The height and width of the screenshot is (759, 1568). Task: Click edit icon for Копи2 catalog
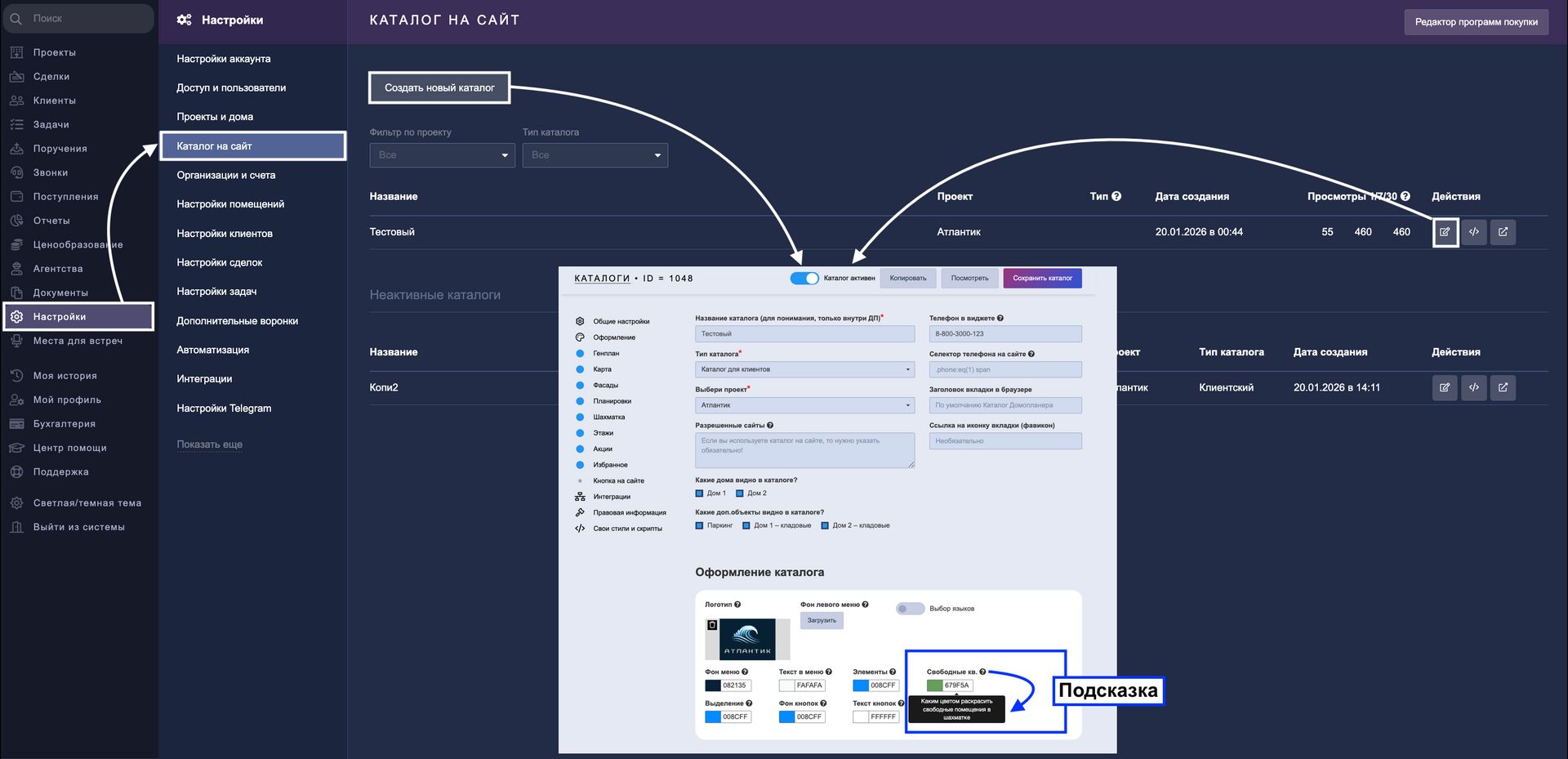click(1444, 387)
